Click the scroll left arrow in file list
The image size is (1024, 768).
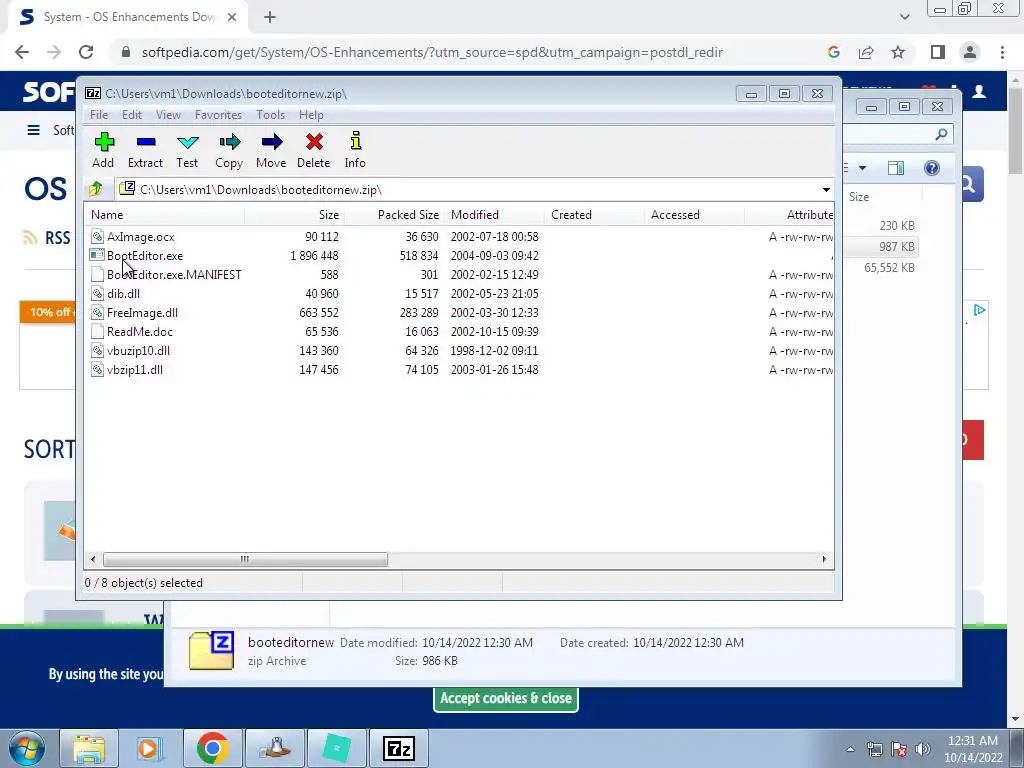pos(93,560)
